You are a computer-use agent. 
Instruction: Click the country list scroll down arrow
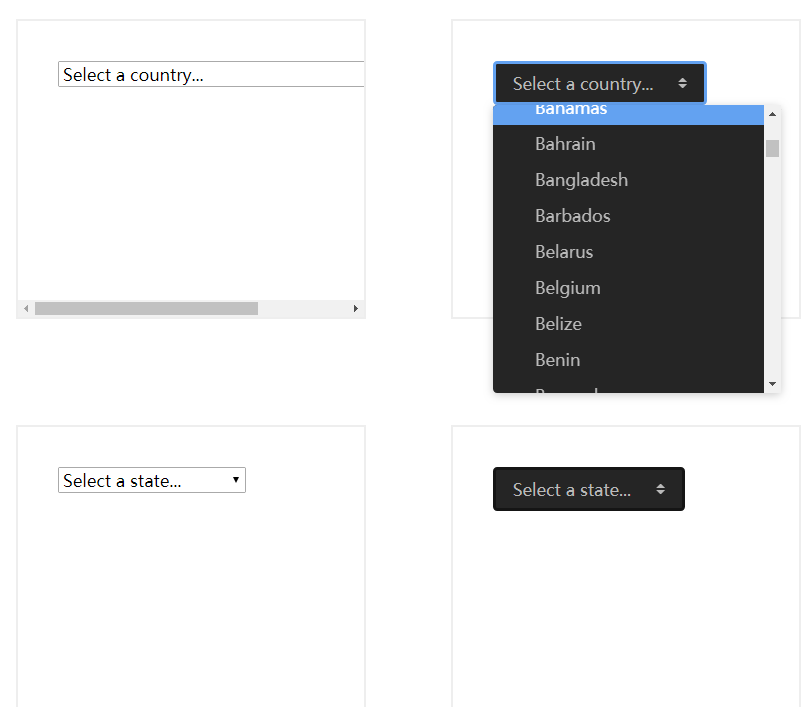(772, 384)
